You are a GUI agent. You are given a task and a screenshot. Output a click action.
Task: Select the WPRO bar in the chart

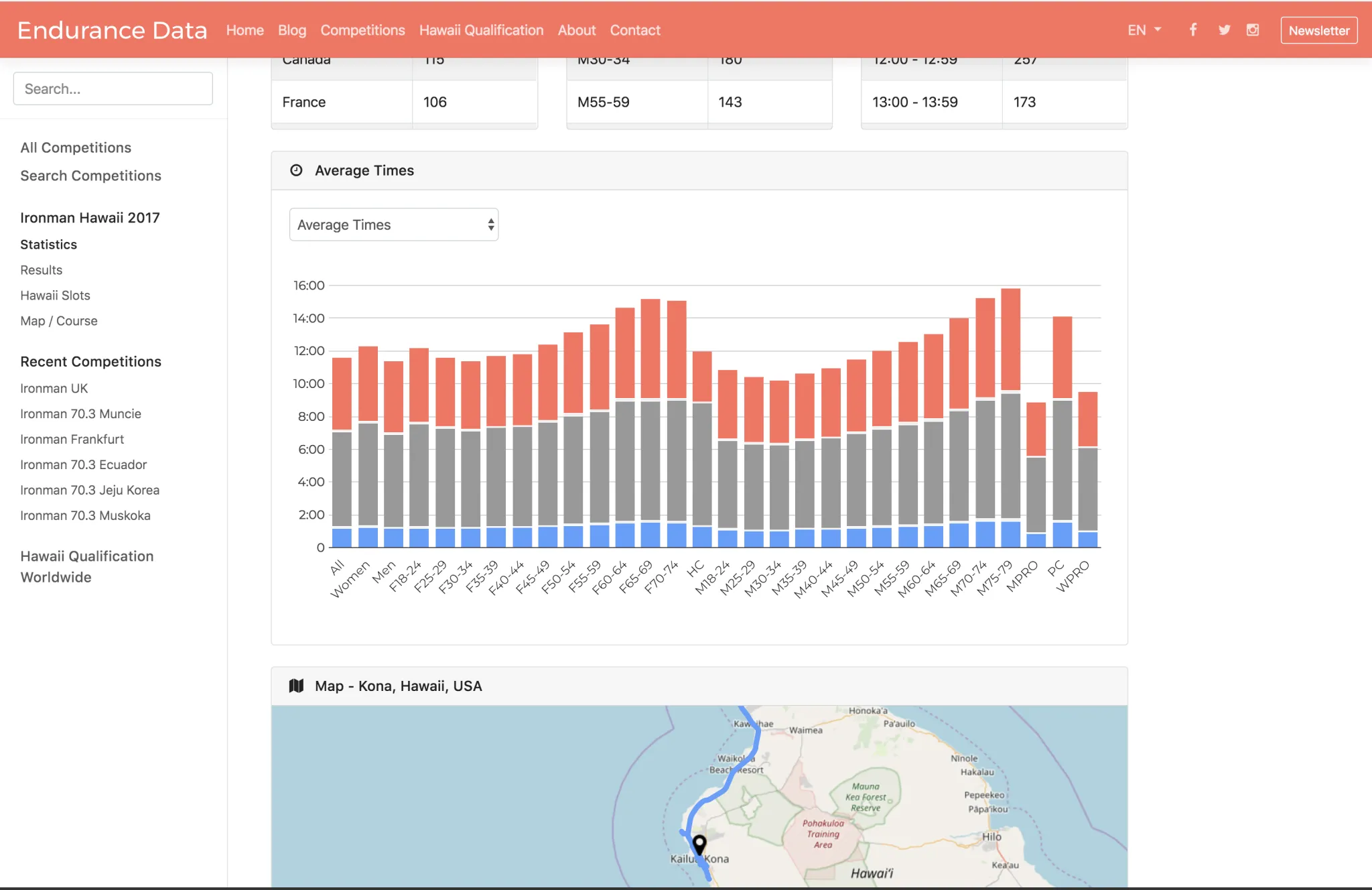point(1088,469)
